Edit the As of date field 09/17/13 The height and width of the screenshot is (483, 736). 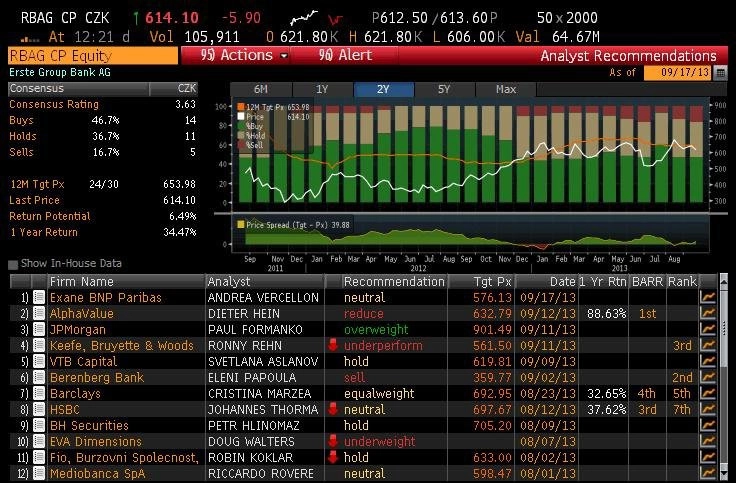(x=678, y=73)
